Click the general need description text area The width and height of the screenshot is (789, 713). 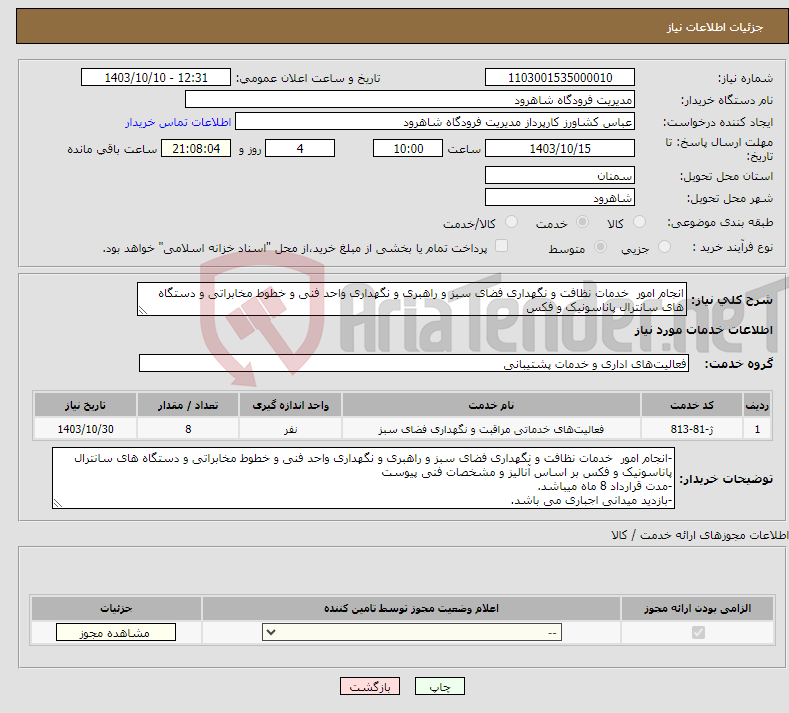pyautogui.click(x=412, y=299)
